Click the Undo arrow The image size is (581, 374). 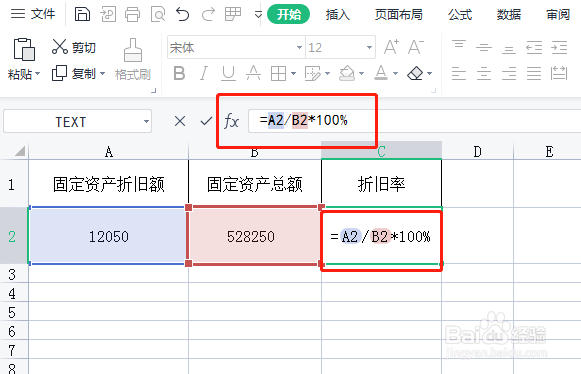point(183,15)
